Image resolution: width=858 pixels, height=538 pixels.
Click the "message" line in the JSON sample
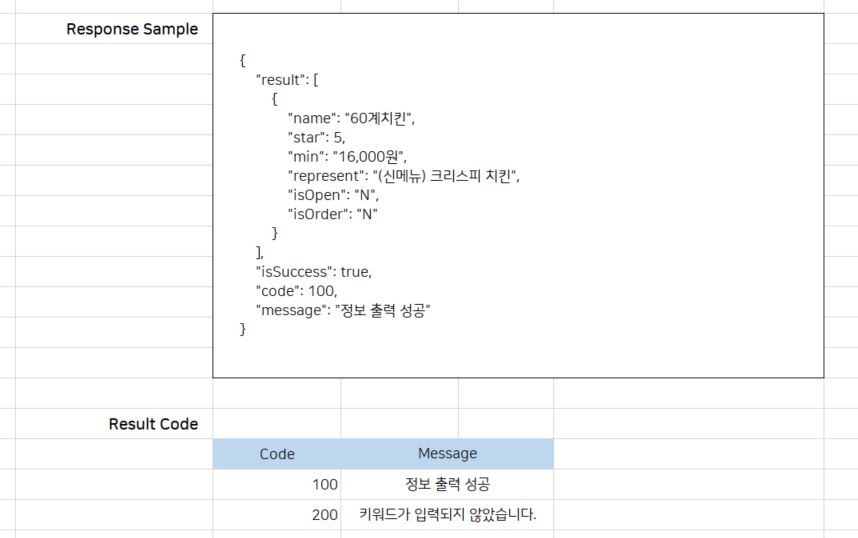[x=342, y=310]
